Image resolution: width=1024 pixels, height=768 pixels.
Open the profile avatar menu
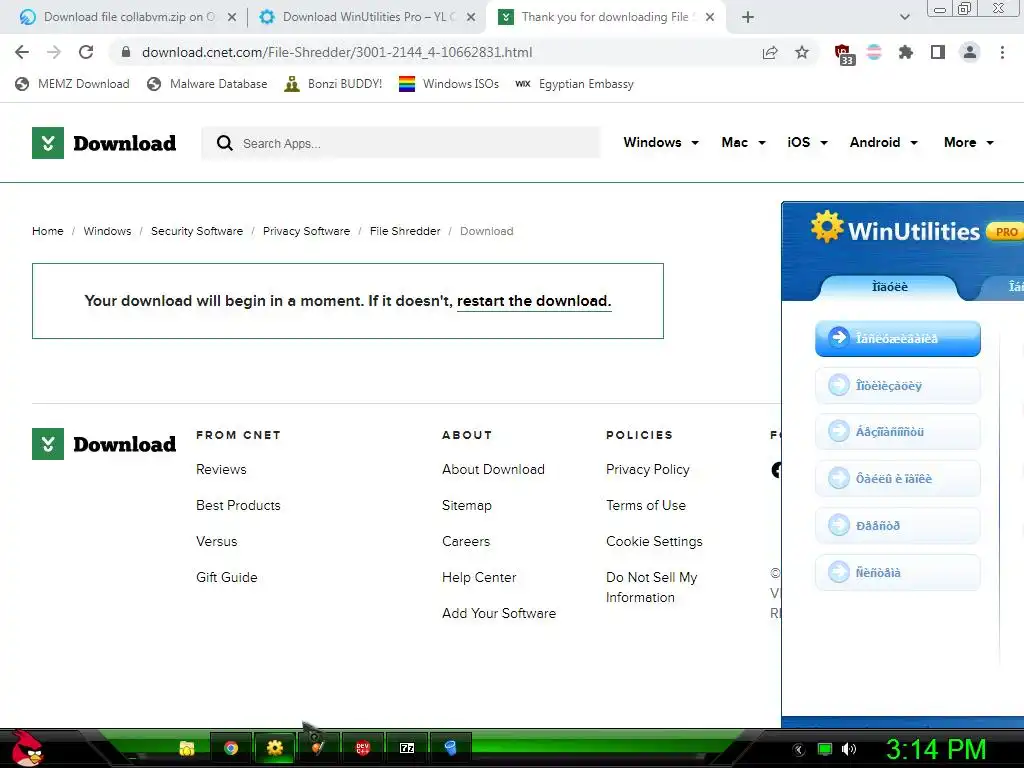point(970,52)
